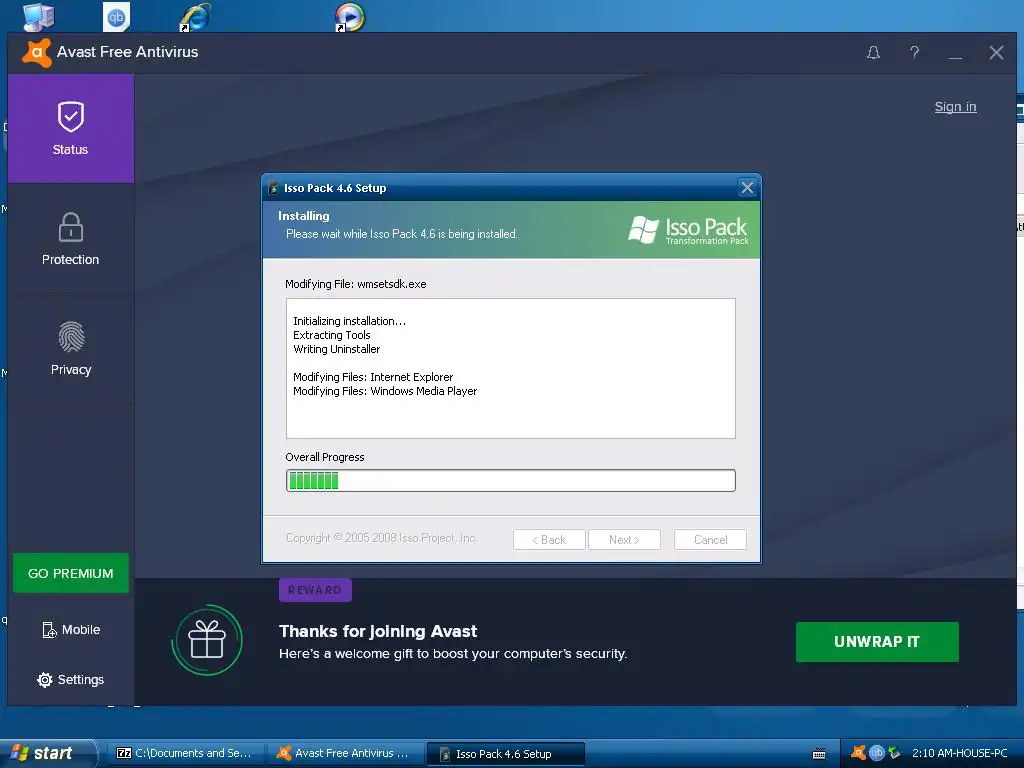Click the Avast logo in title bar
The image size is (1024, 768).
tap(37, 53)
